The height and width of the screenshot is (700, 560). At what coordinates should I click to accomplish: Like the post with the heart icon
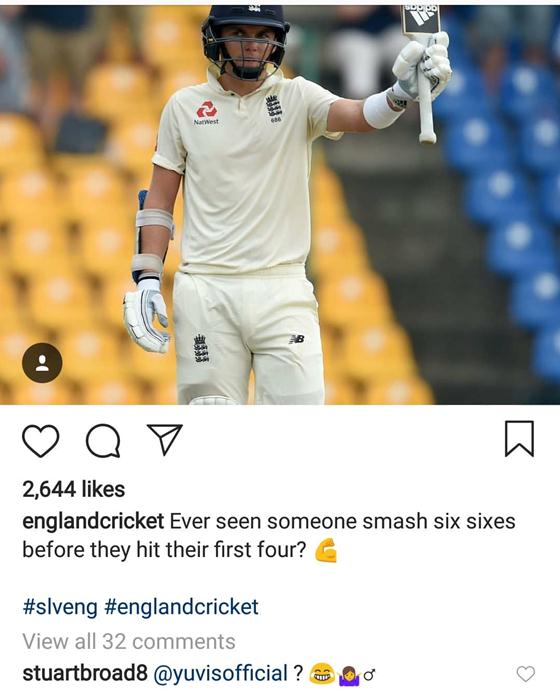[x=41, y=440]
